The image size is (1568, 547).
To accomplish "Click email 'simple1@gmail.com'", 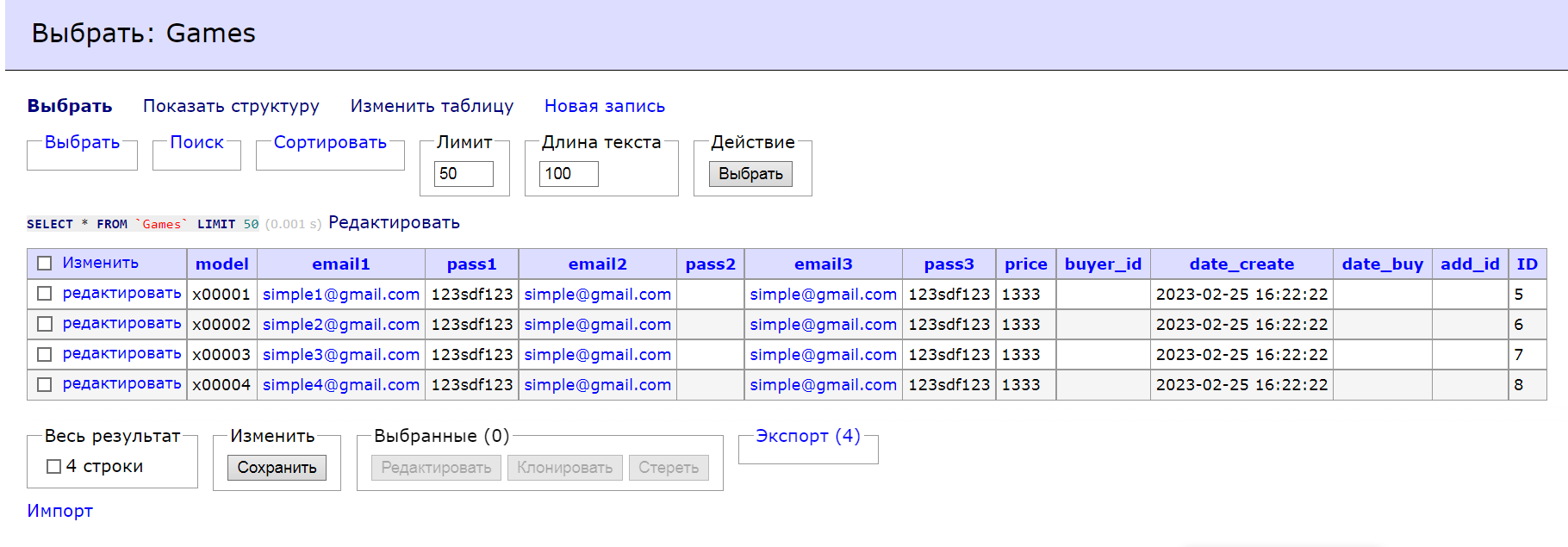I will (341, 294).
